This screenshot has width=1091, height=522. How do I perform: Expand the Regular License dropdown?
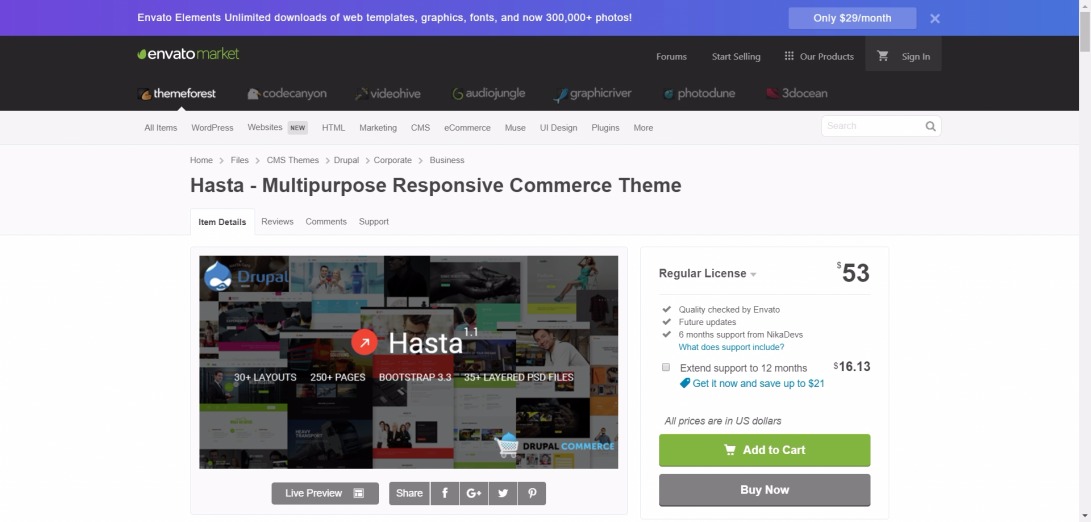coord(708,274)
